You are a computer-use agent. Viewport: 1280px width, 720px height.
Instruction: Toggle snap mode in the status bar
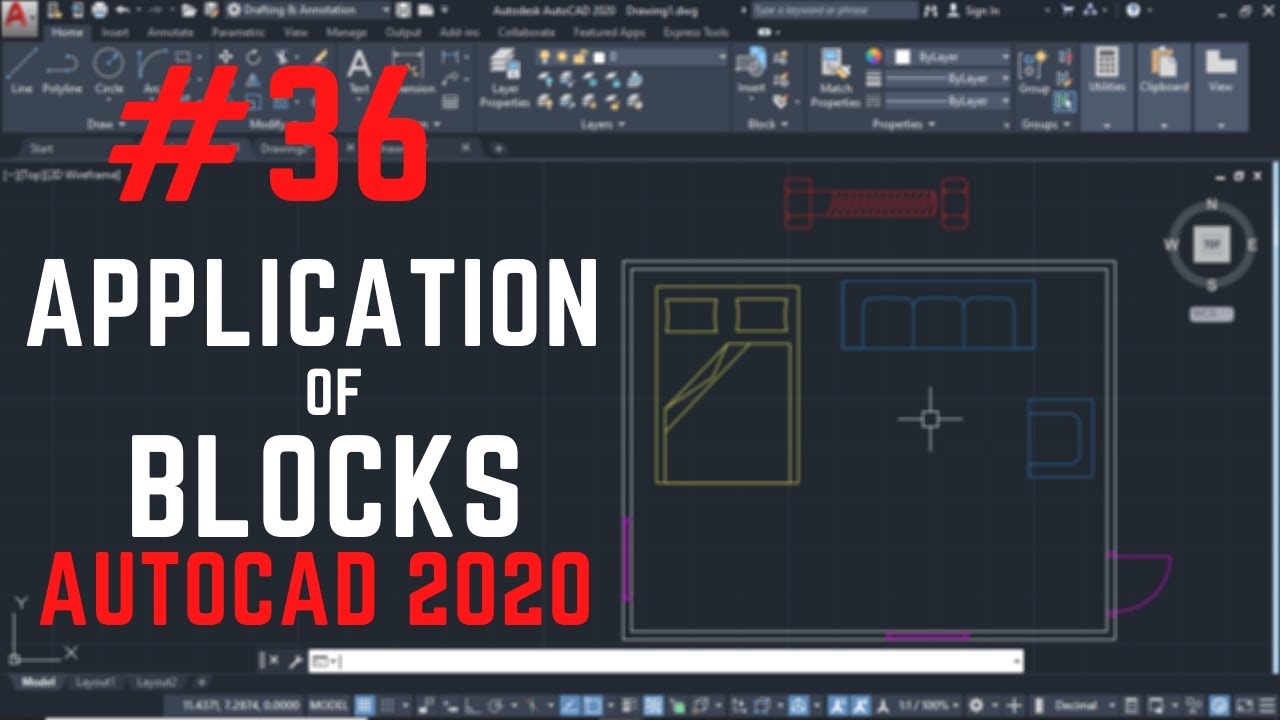point(387,705)
